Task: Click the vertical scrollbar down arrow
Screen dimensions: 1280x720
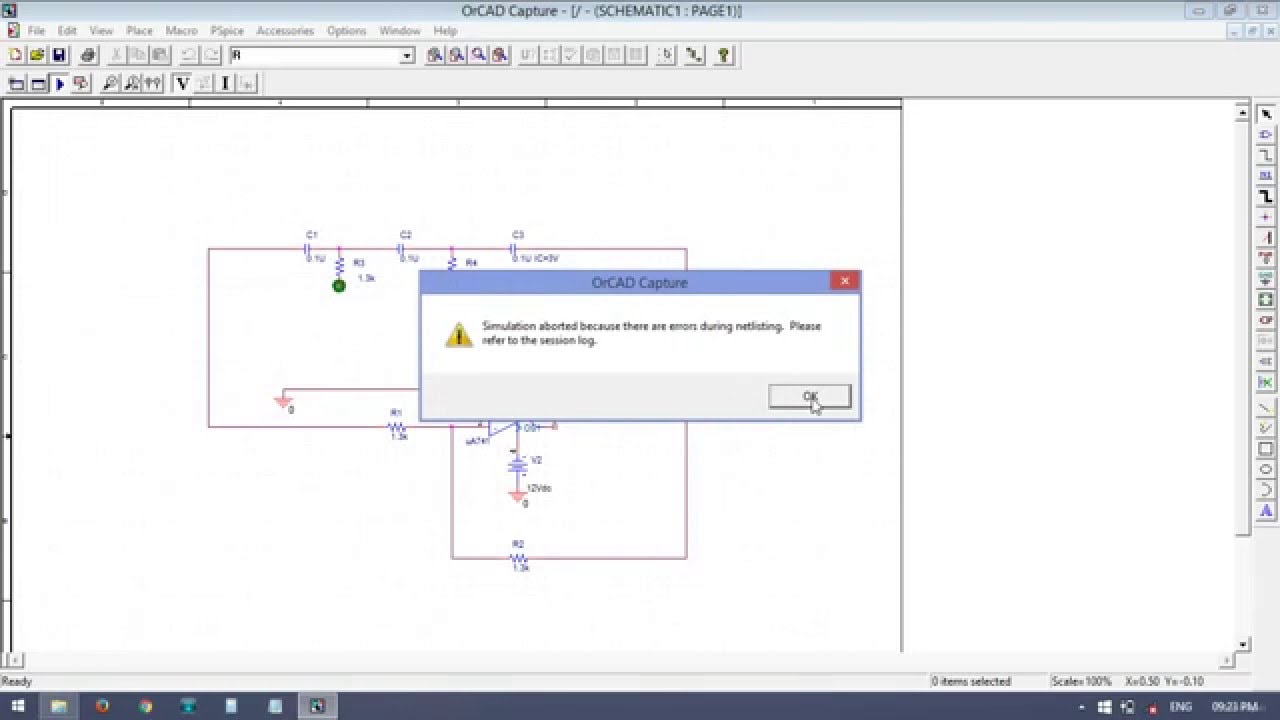Action: (1244, 645)
